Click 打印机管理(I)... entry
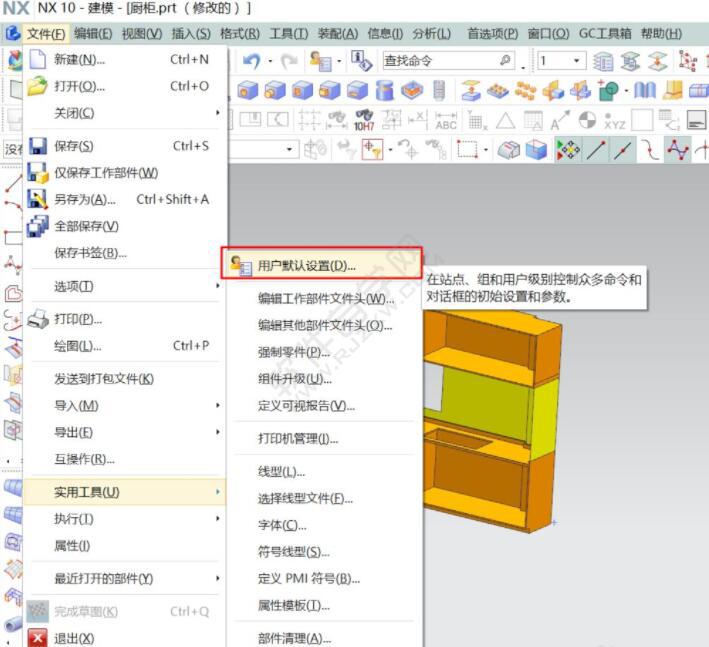Screen dimensions: 709x647 coord(323,439)
